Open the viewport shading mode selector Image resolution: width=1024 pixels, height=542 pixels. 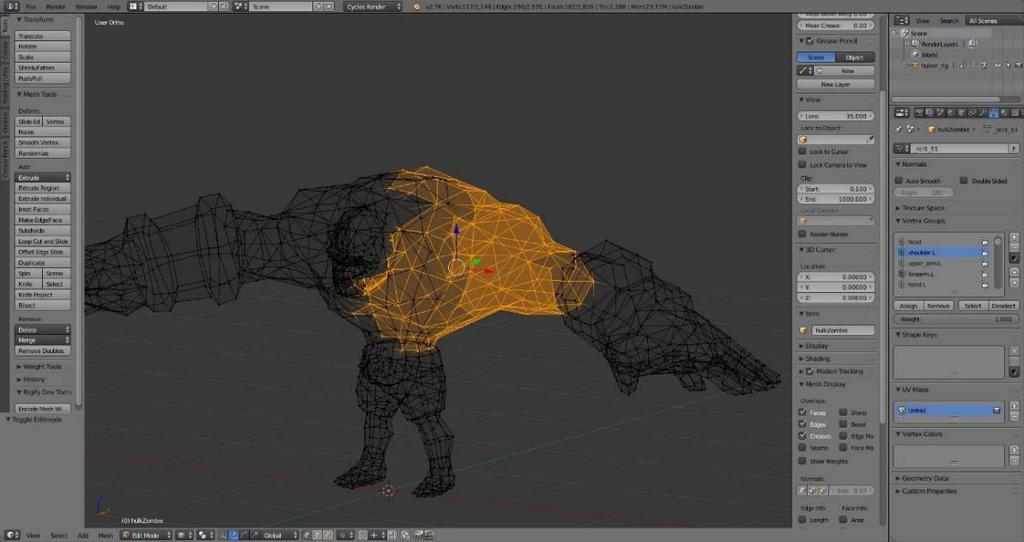pos(184,535)
